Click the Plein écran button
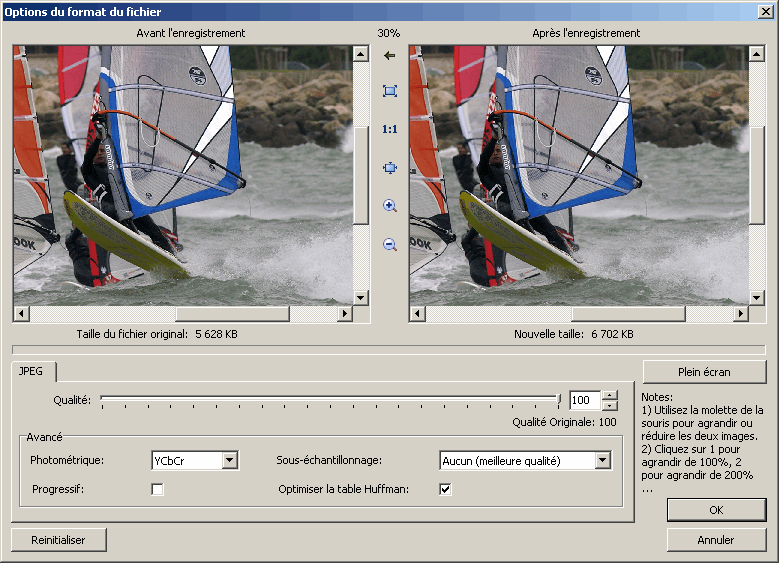Viewport: 779px width, 563px height. (704, 372)
